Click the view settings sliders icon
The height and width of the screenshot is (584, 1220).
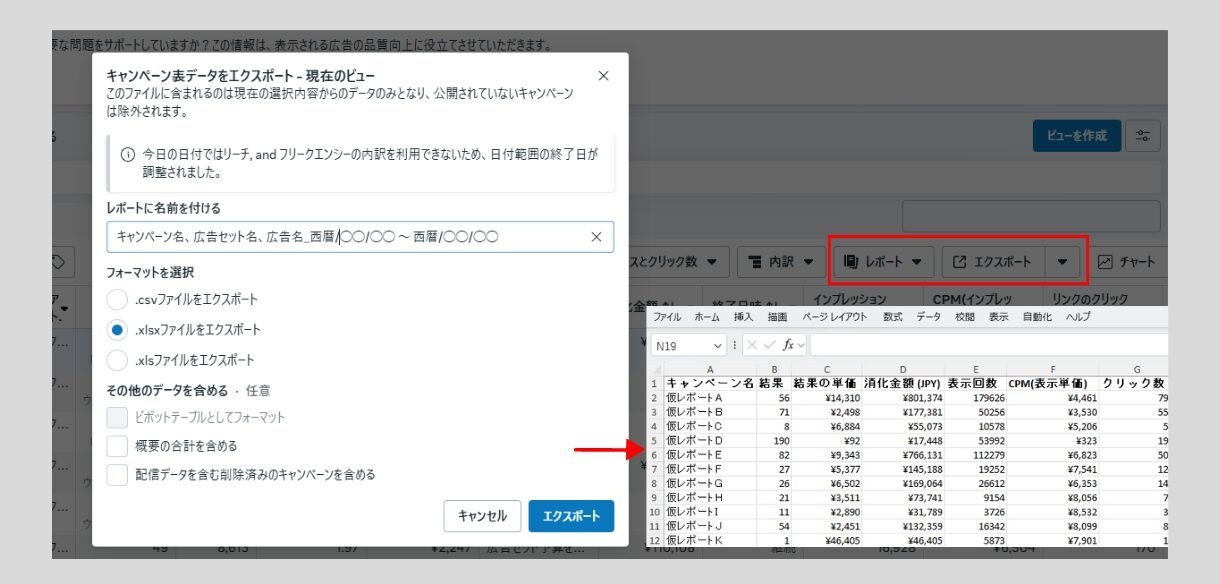1142,136
